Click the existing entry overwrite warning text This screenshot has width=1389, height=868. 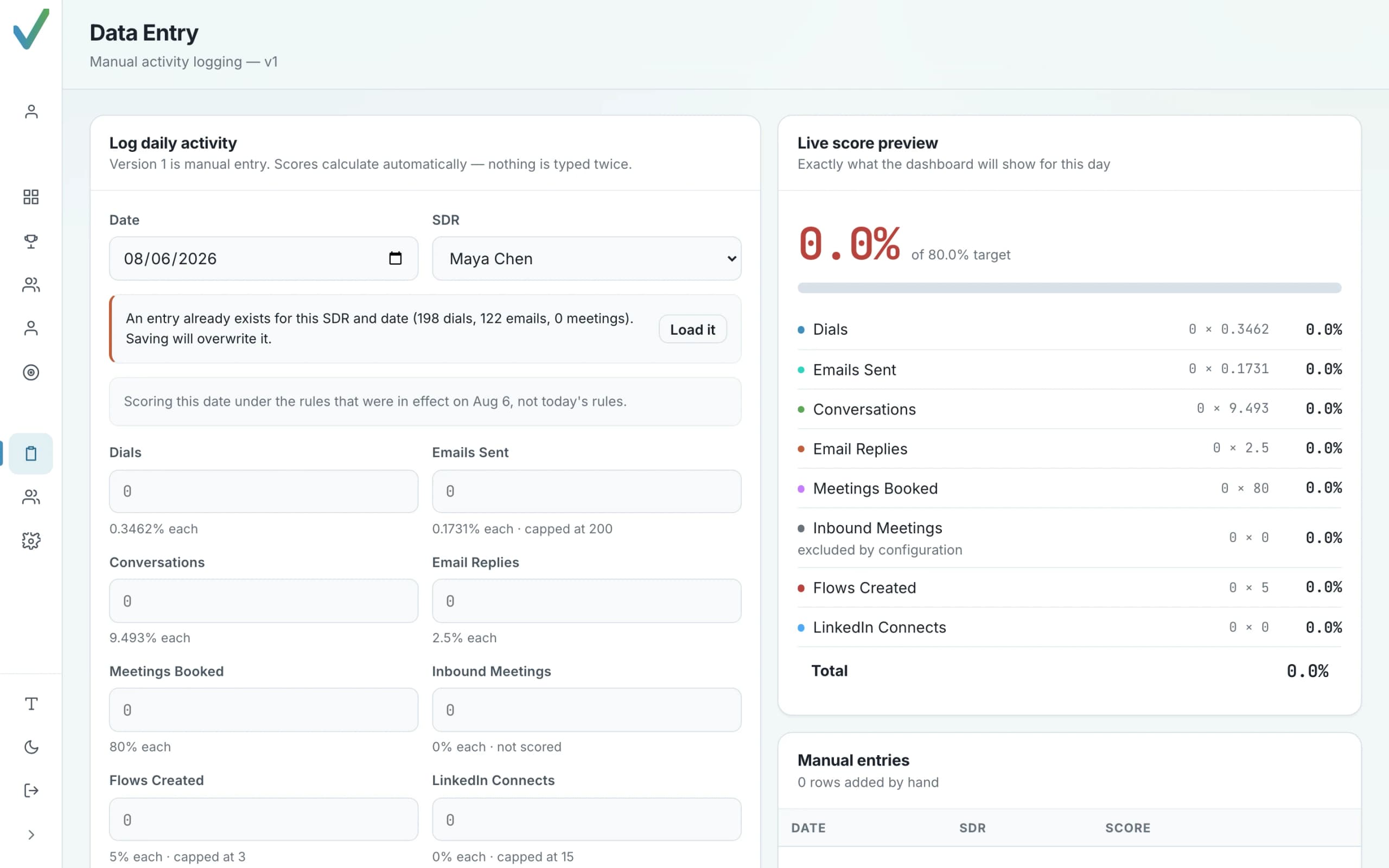(x=379, y=328)
